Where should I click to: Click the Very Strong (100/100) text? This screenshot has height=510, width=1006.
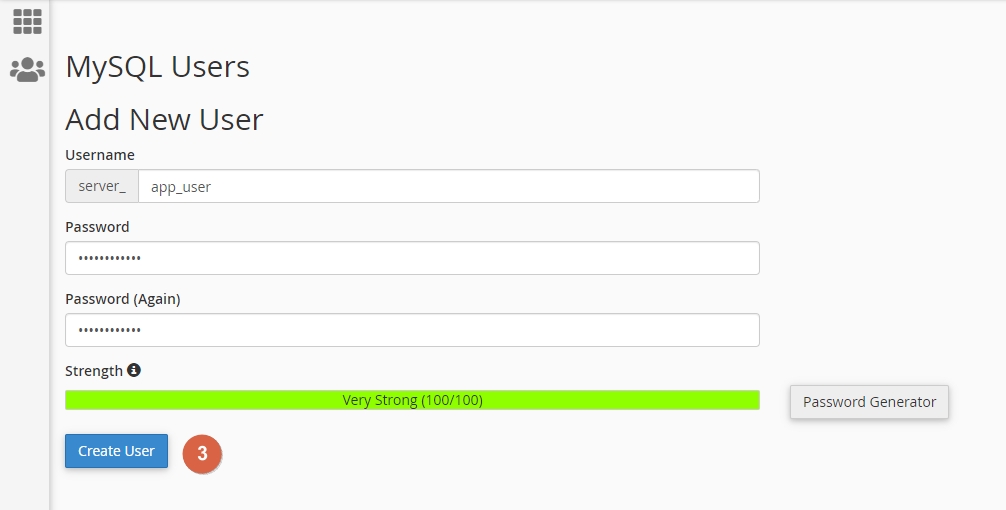(412, 400)
